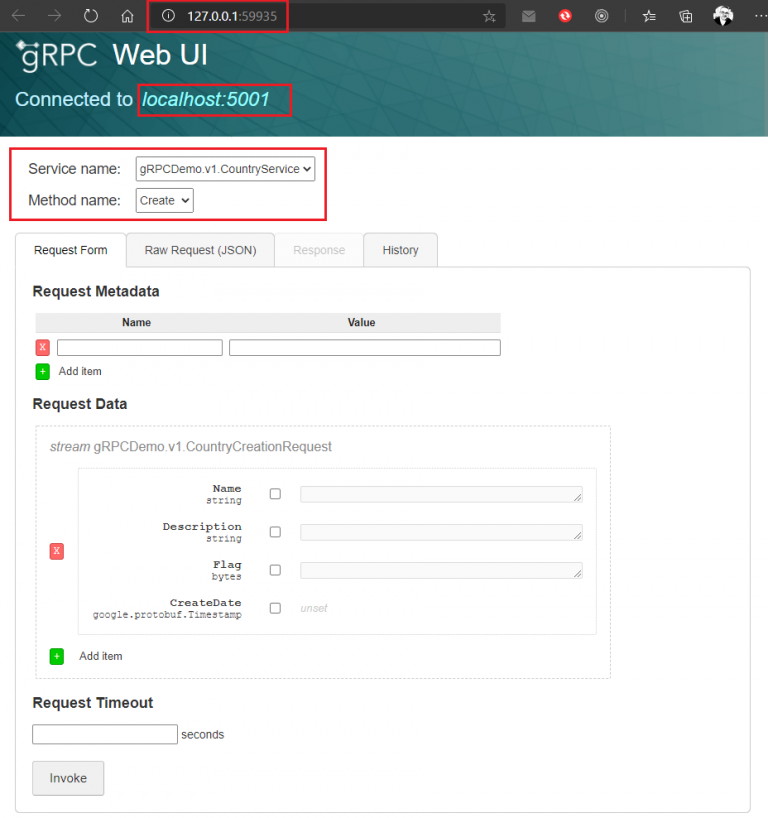Click the Request Timeout seconds field
768x818 pixels.
pos(105,734)
